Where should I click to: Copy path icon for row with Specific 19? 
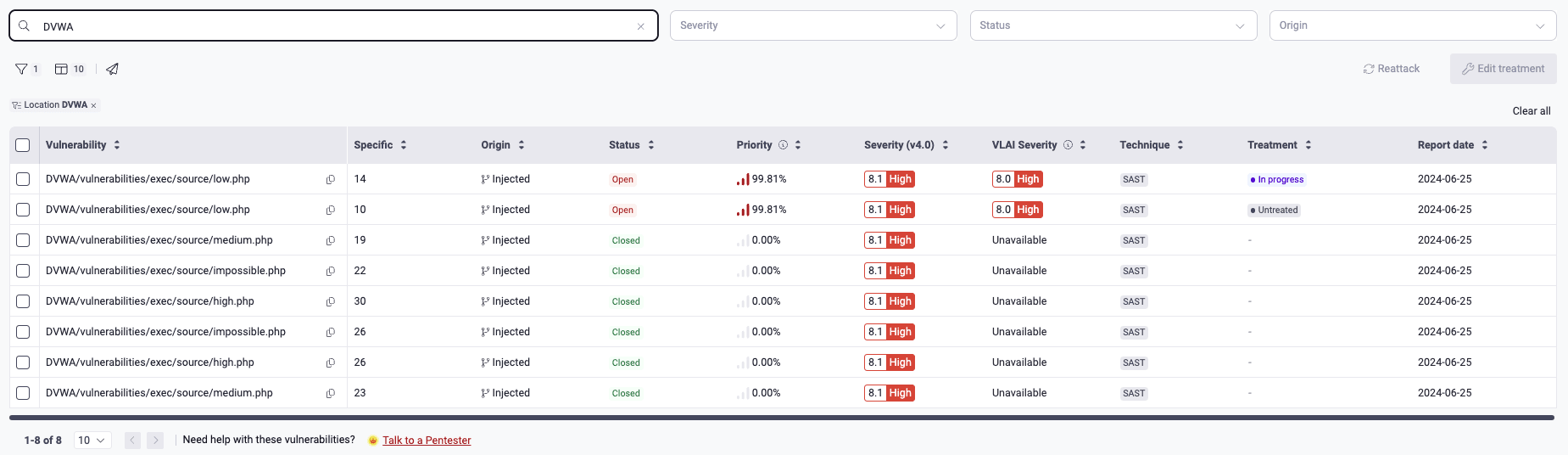coord(331,240)
